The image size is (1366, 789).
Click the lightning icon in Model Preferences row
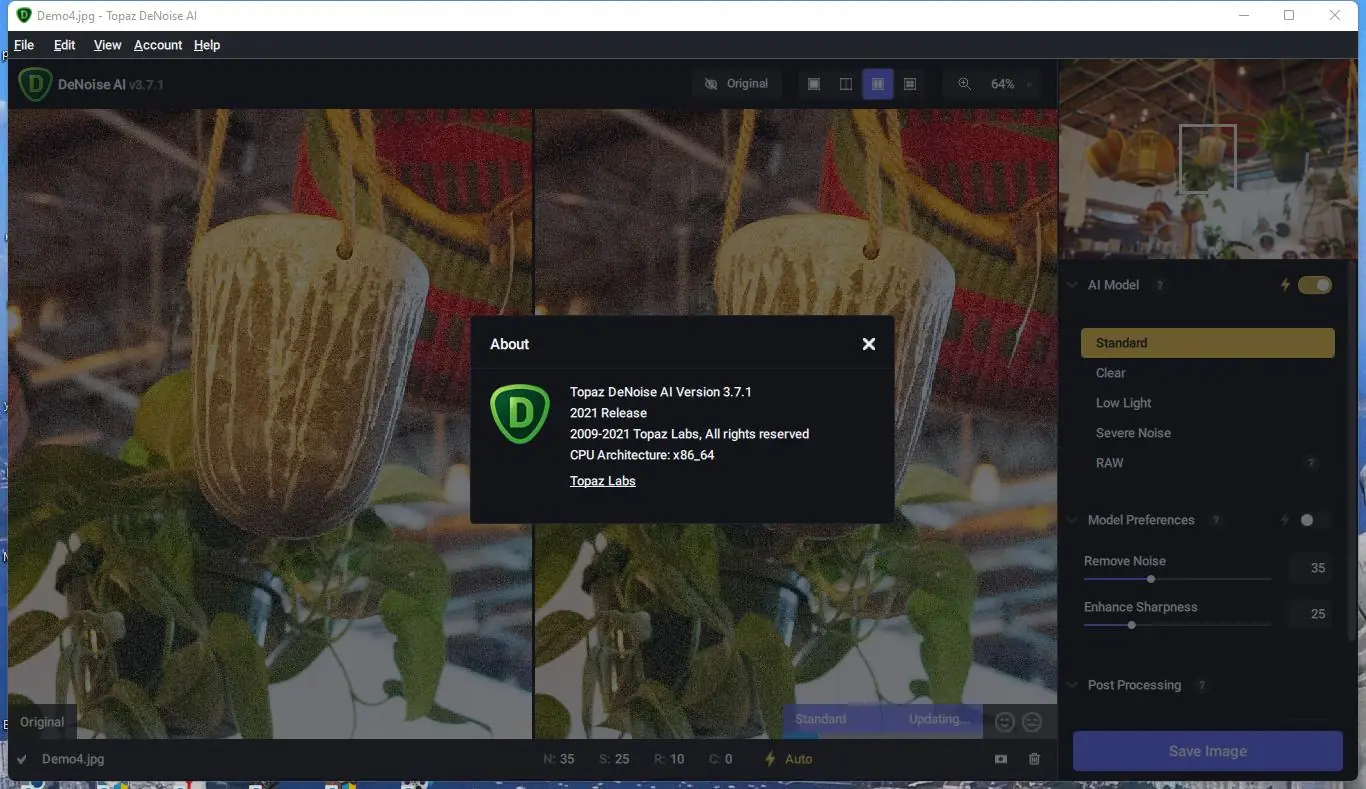[1286, 520]
